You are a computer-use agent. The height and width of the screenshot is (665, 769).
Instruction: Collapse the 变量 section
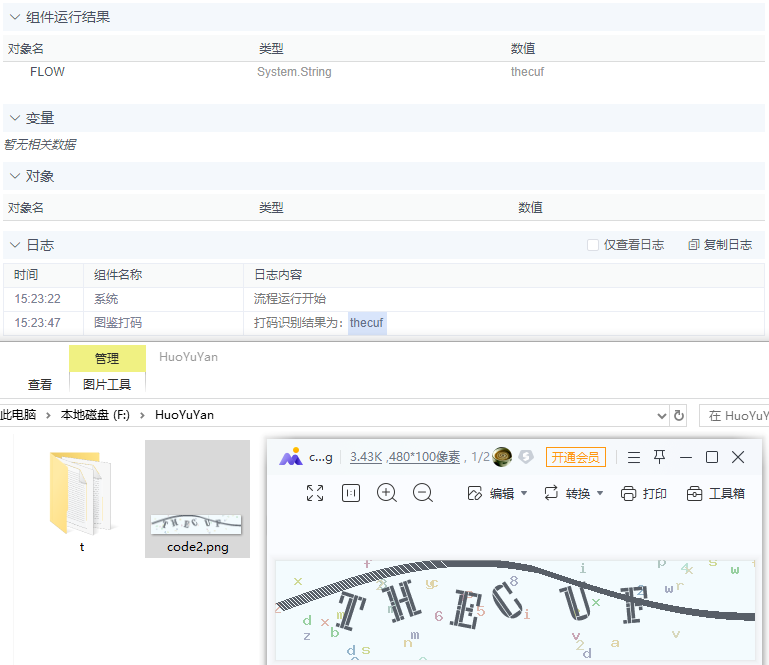pos(15,118)
